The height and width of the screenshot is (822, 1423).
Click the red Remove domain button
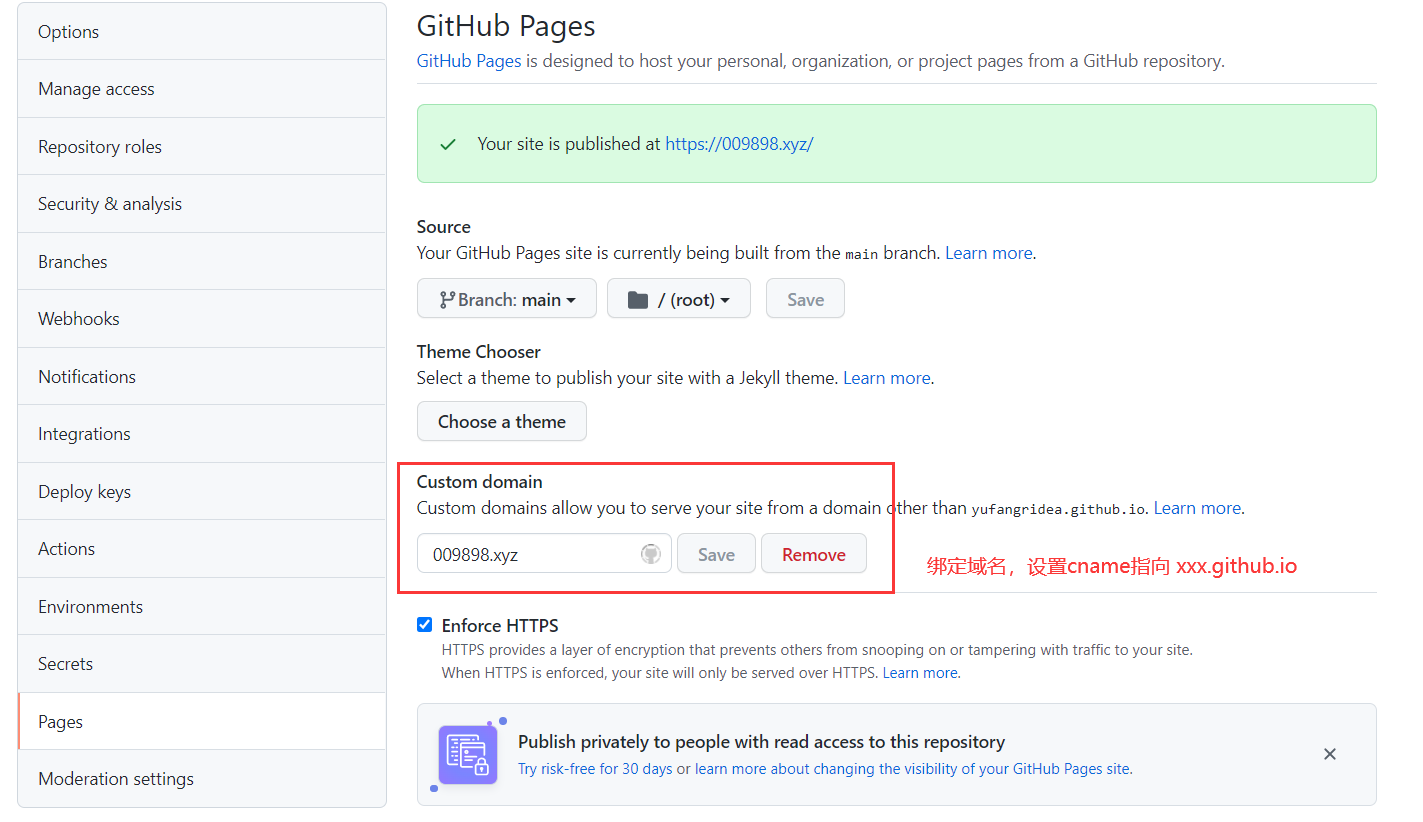point(814,554)
